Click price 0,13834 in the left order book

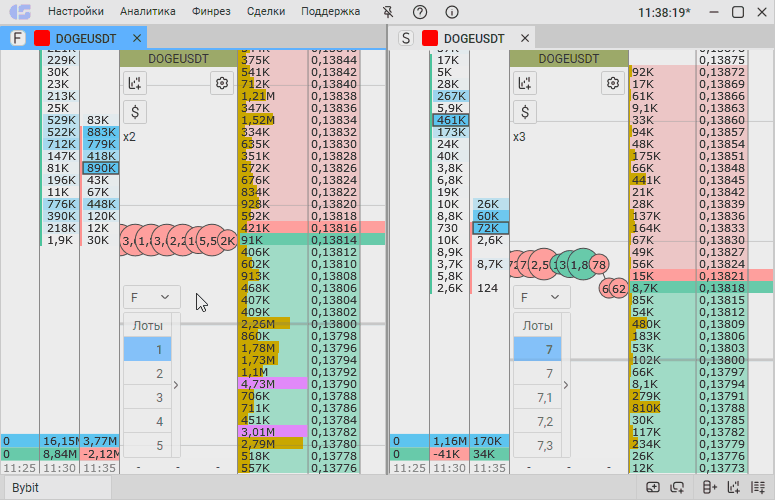tap(334, 120)
